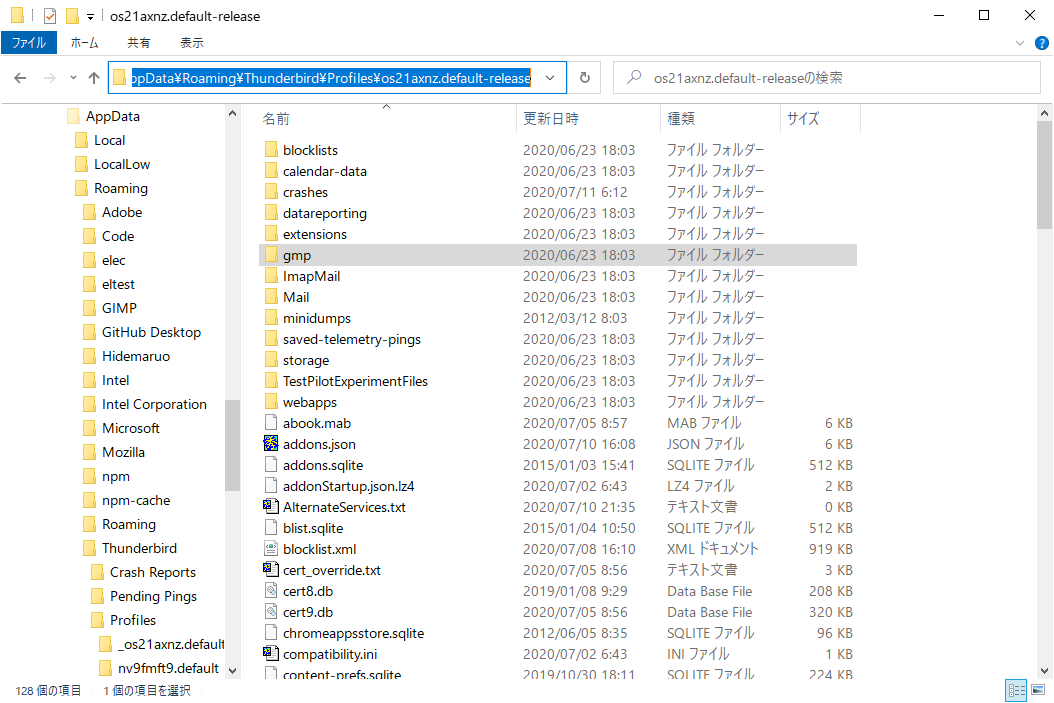Click the Back navigation arrow
The image size is (1054, 703).
(20, 78)
